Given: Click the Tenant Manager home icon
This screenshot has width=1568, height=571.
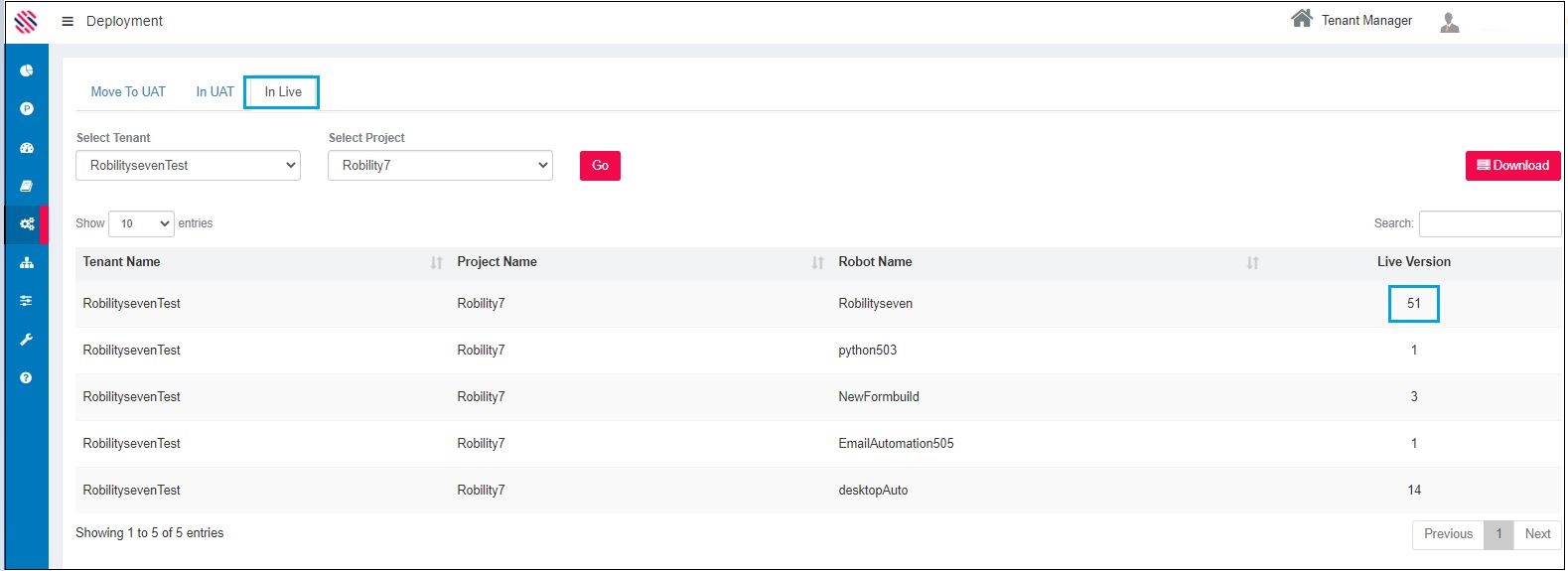Looking at the screenshot, I should (1301, 19).
